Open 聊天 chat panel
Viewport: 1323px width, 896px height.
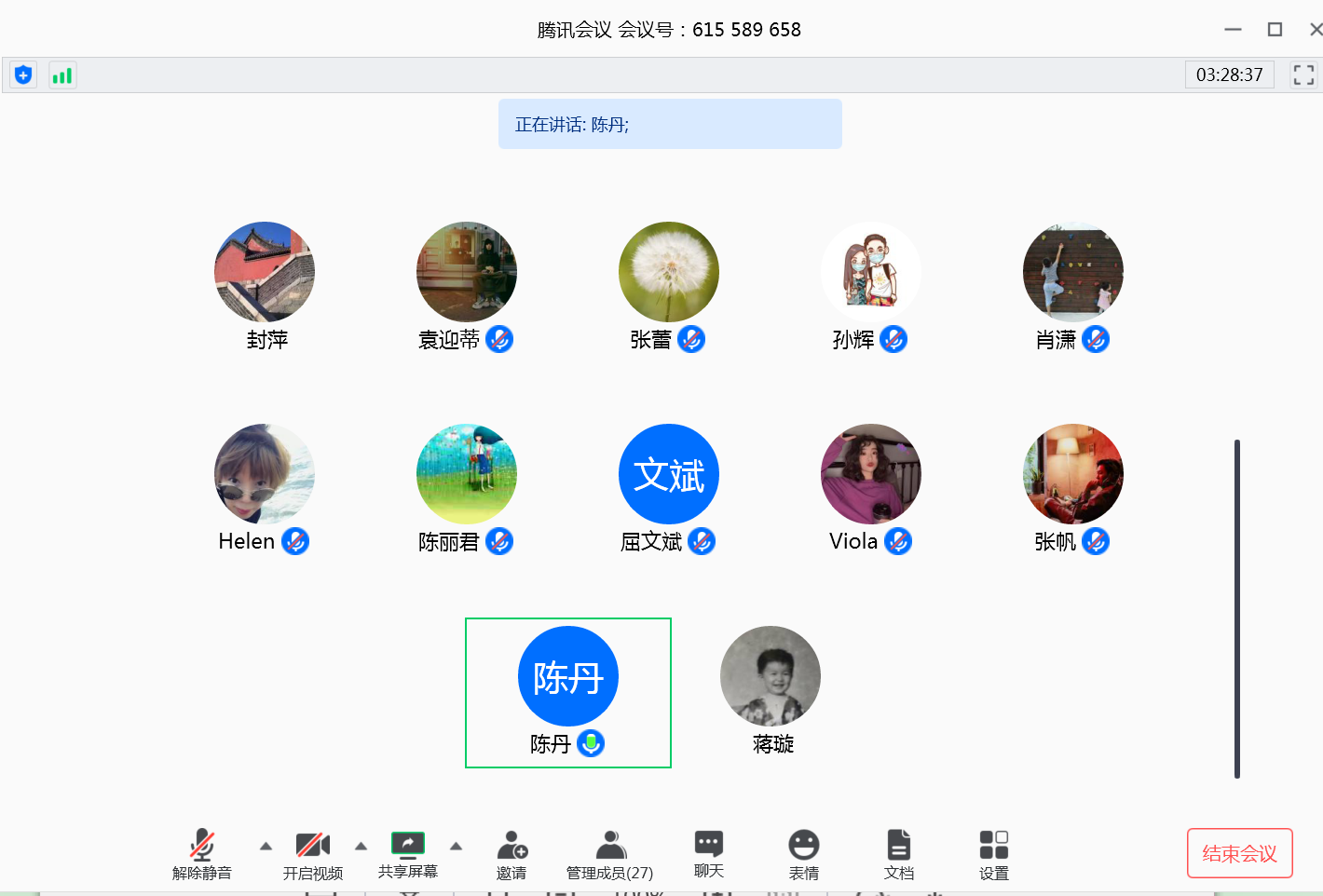(709, 854)
